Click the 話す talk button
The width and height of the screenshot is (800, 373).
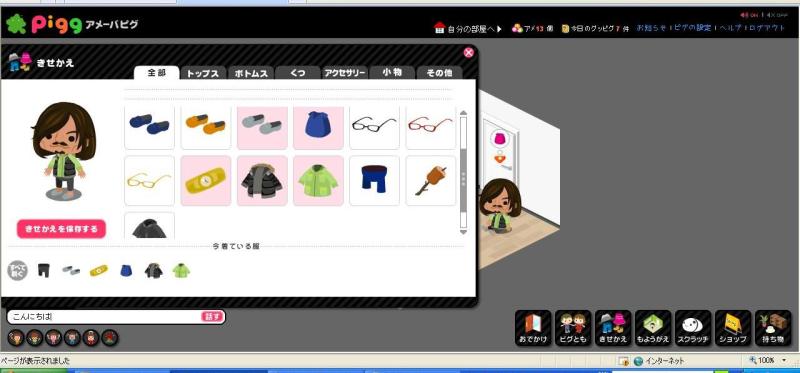click(212, 317)
